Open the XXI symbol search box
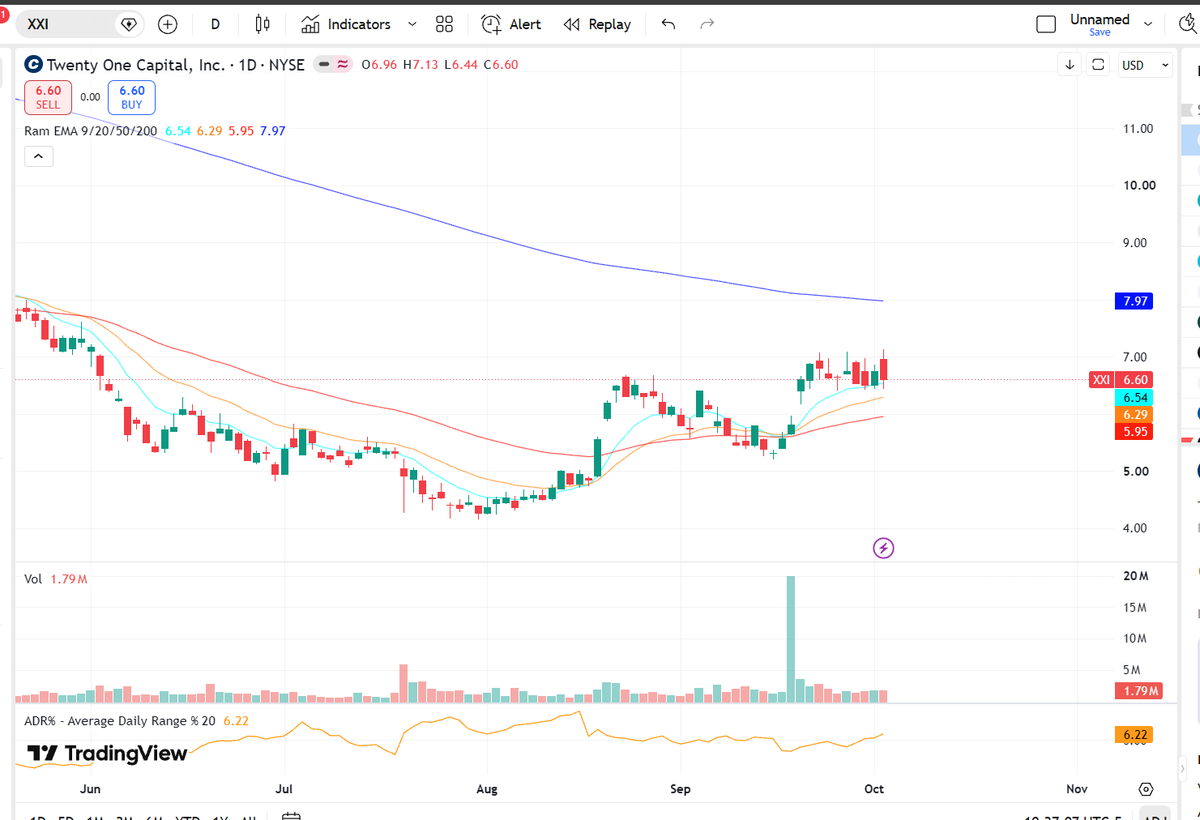The width and height of the screenshot is (1200, 820). pyautogui.click(x=68, y=24)
